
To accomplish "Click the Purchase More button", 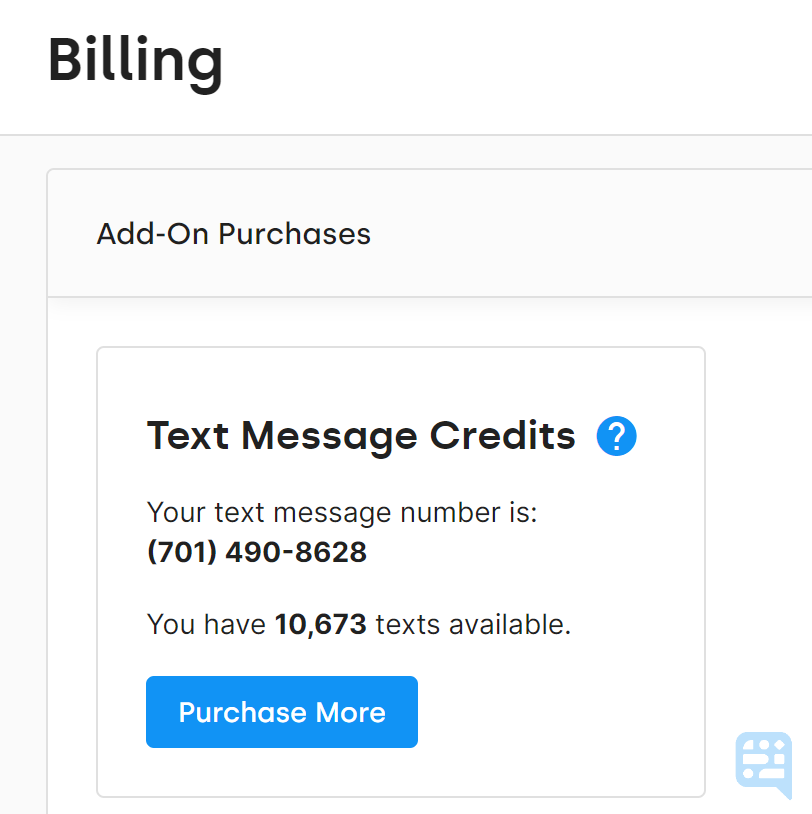I will (281, 712).
